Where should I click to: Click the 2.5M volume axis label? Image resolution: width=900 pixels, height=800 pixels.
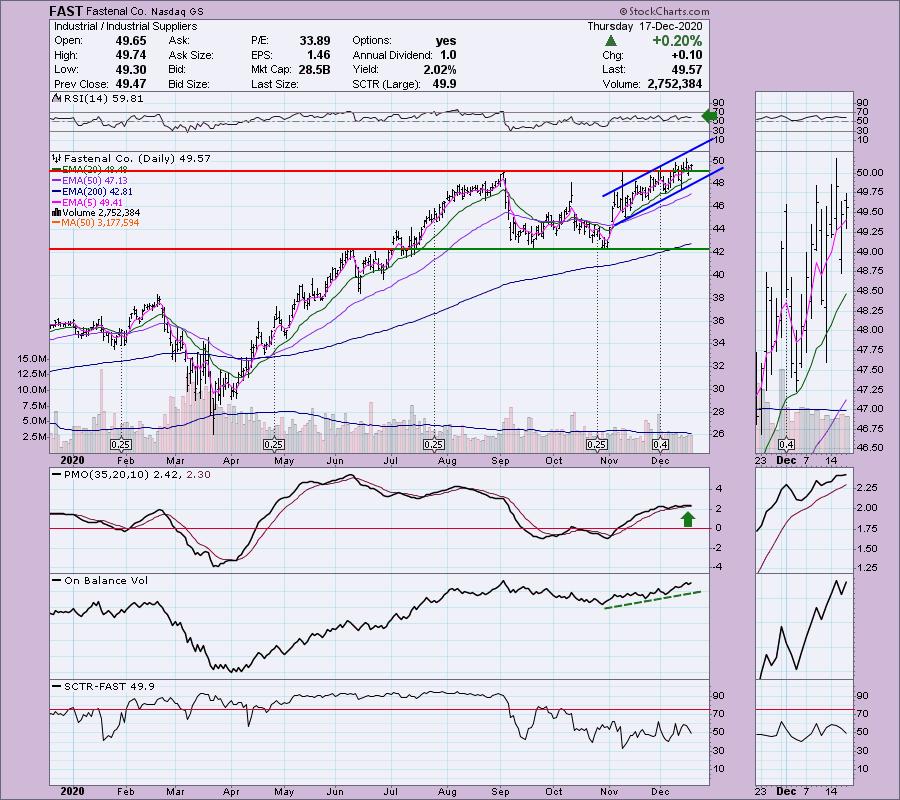(x=36, y=437)
